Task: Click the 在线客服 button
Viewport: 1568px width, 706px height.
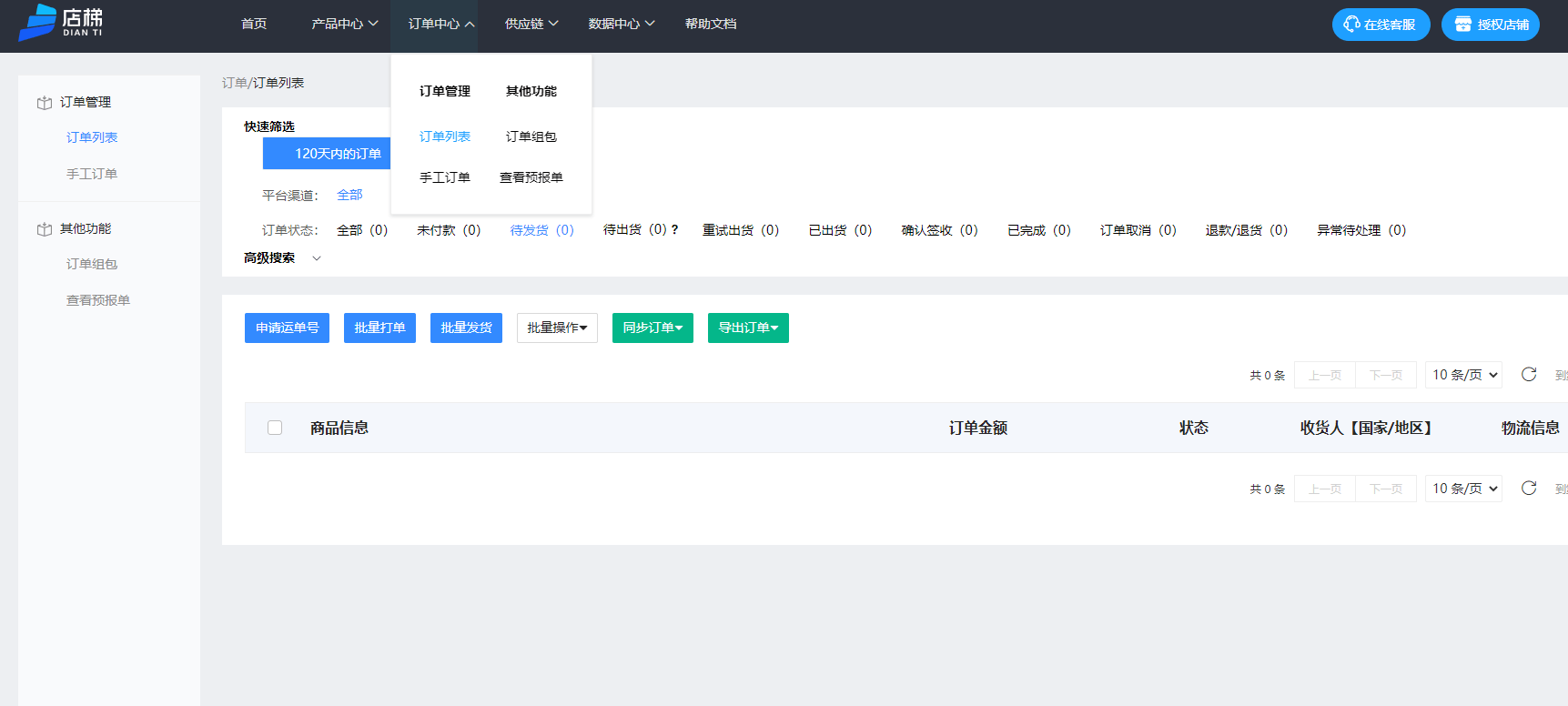Action: [1381, 25]
